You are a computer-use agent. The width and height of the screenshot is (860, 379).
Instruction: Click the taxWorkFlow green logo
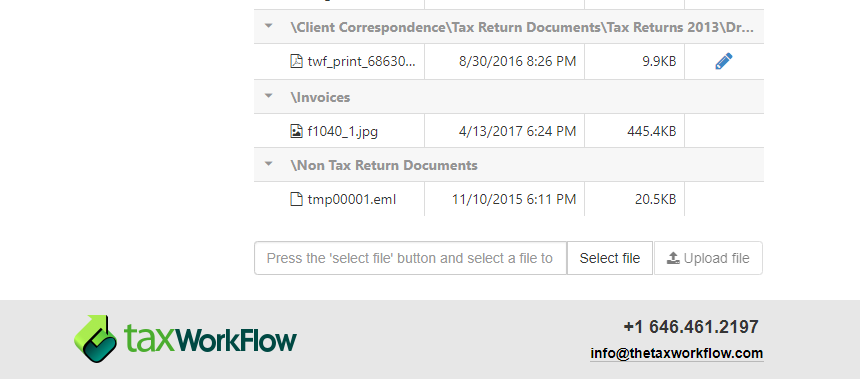point(185,338)
